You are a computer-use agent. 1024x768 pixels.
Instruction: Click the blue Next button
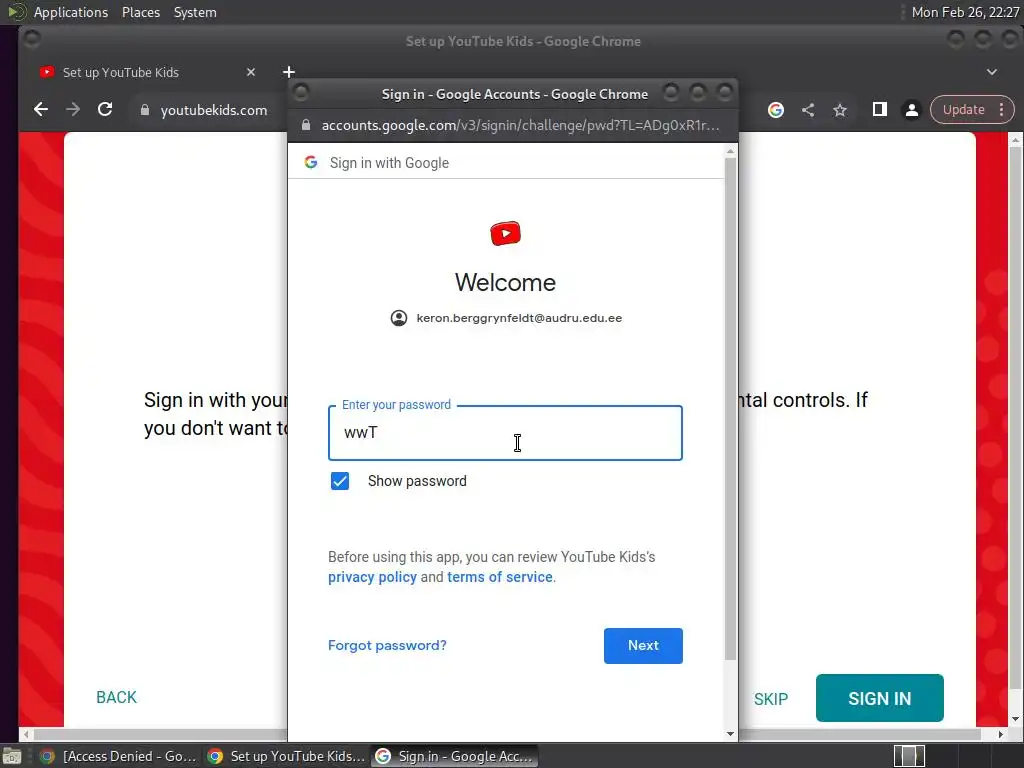tap(643, 646)
